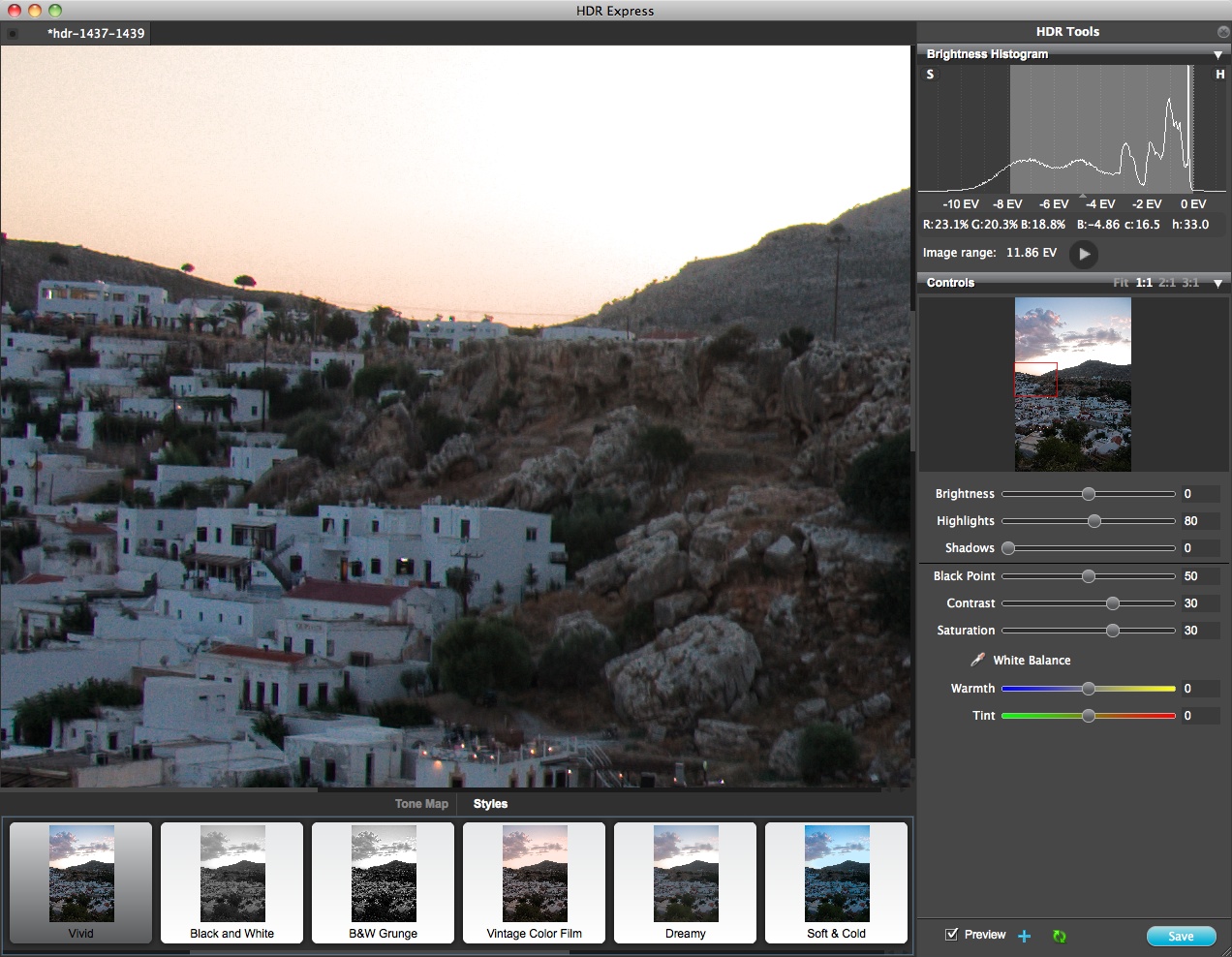The height and width of the screenshot is (957, 1232).
Task: Click the Save button
Action: (x=1180, y=936)
